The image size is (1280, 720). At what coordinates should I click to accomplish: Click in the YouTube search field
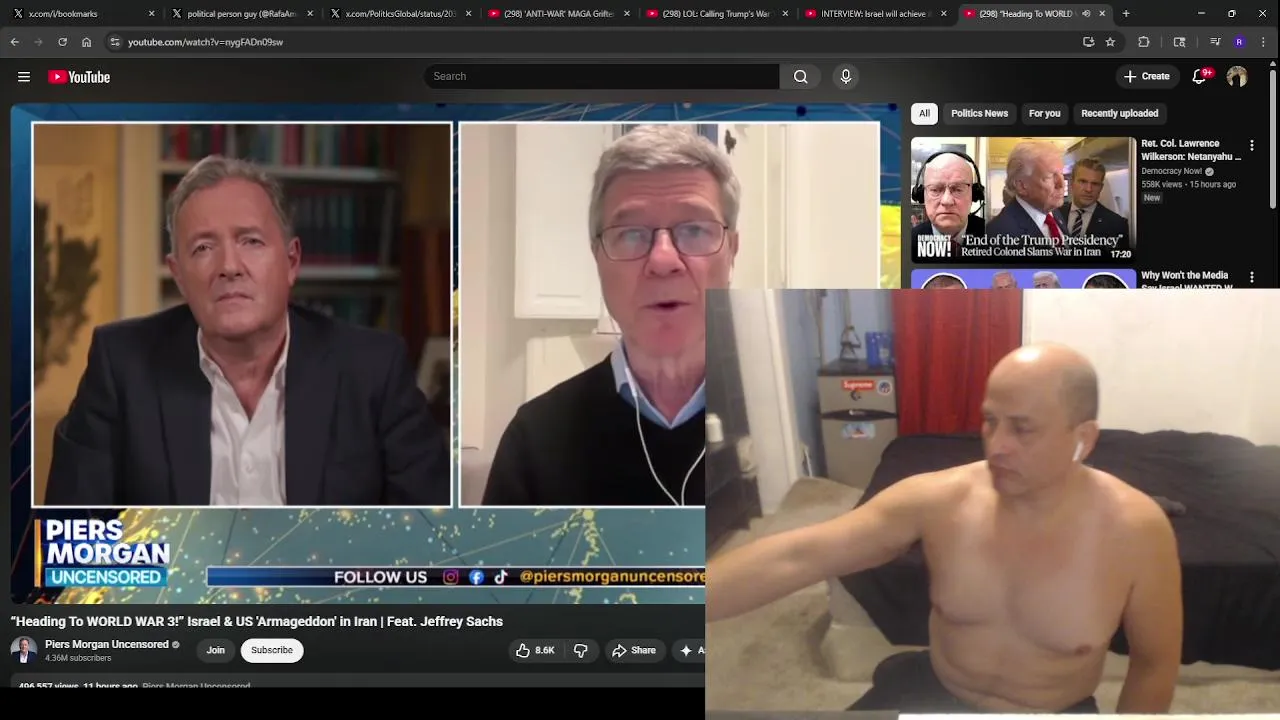point(602,76)
